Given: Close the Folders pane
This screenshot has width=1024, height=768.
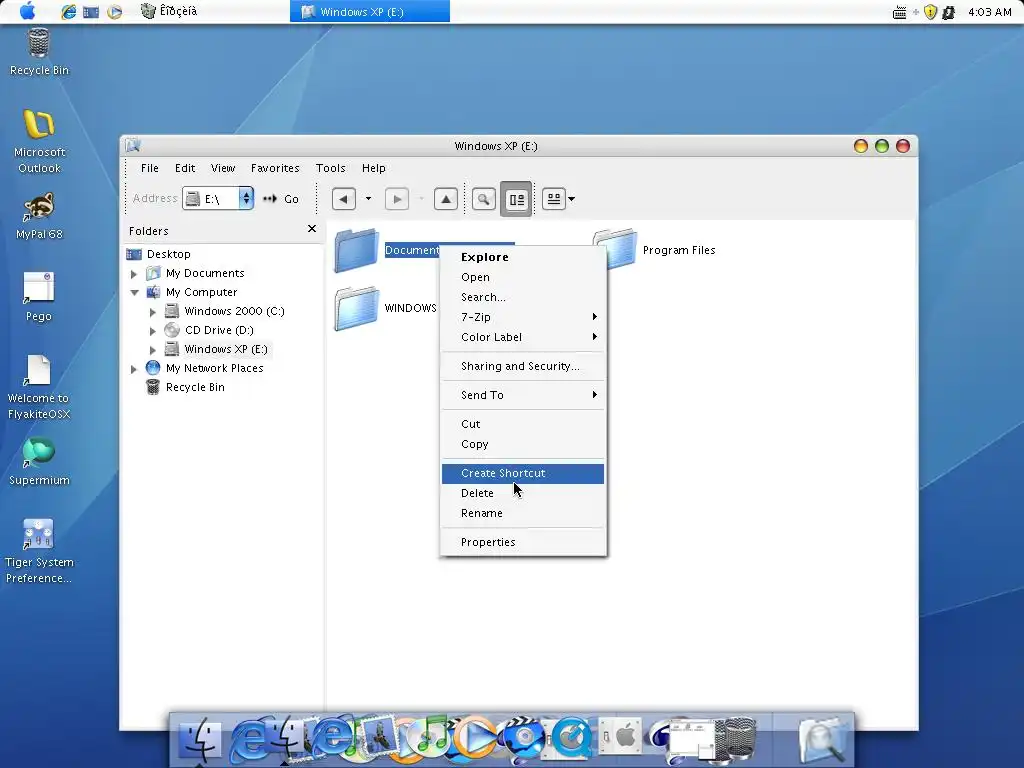Looking at the screenshot, I should (x=312, y=229).
